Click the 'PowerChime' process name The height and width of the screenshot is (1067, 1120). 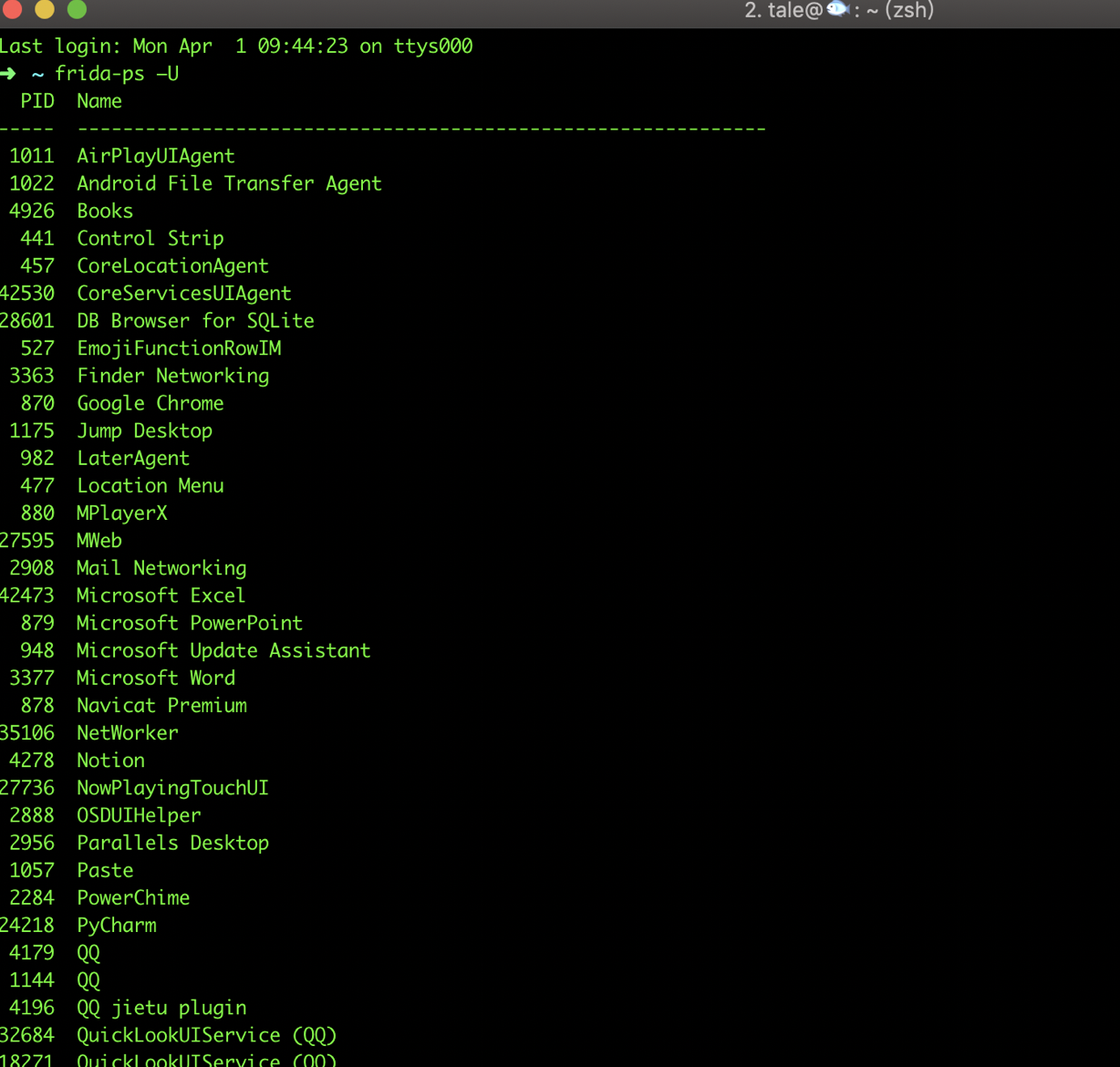133,897
